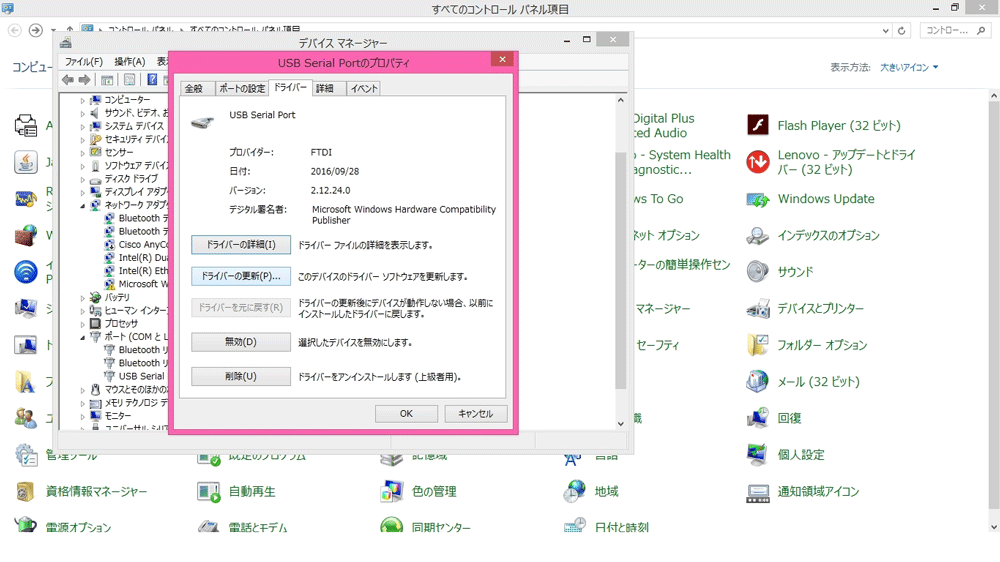Screen dimensions: 1000x562
Task: Open Windows Update icon
Action: (758, 199)
